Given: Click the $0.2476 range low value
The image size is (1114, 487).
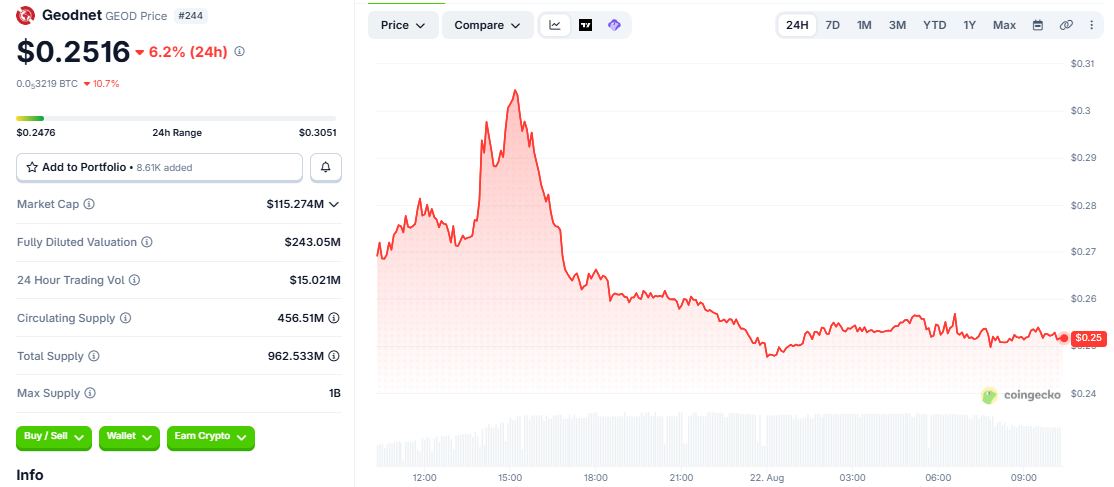Looking at the screenshot, I should (36, 132).
